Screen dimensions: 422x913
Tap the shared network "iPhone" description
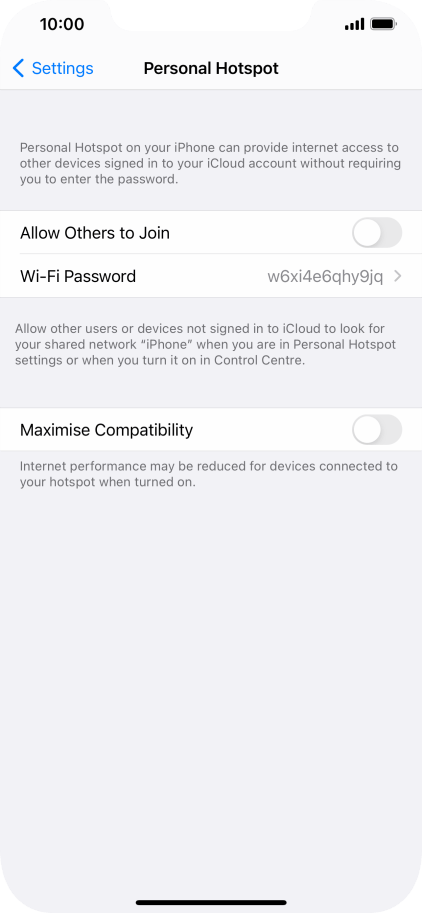(205, 345)
